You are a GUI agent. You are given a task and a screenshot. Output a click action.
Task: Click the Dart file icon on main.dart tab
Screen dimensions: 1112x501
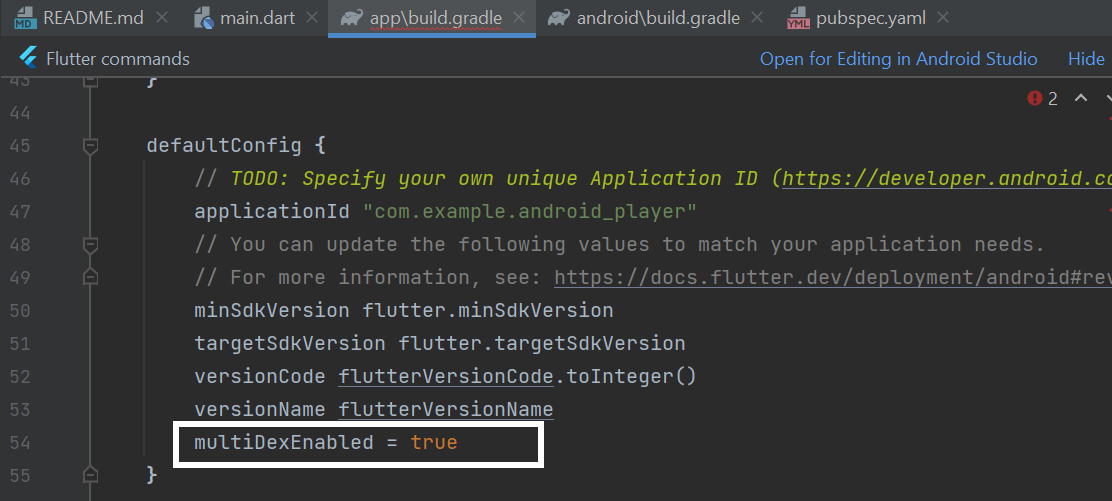(x=204, y=18)
